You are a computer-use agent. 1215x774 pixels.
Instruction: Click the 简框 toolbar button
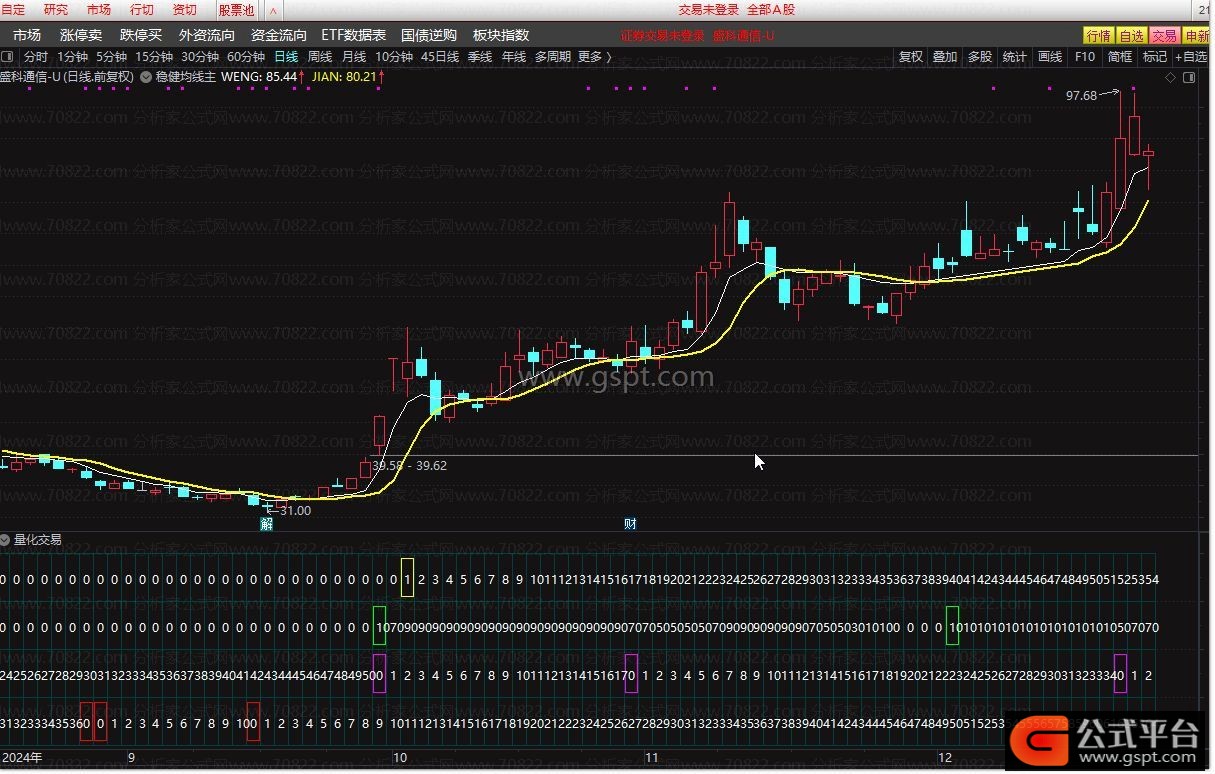pos(1120,57)
